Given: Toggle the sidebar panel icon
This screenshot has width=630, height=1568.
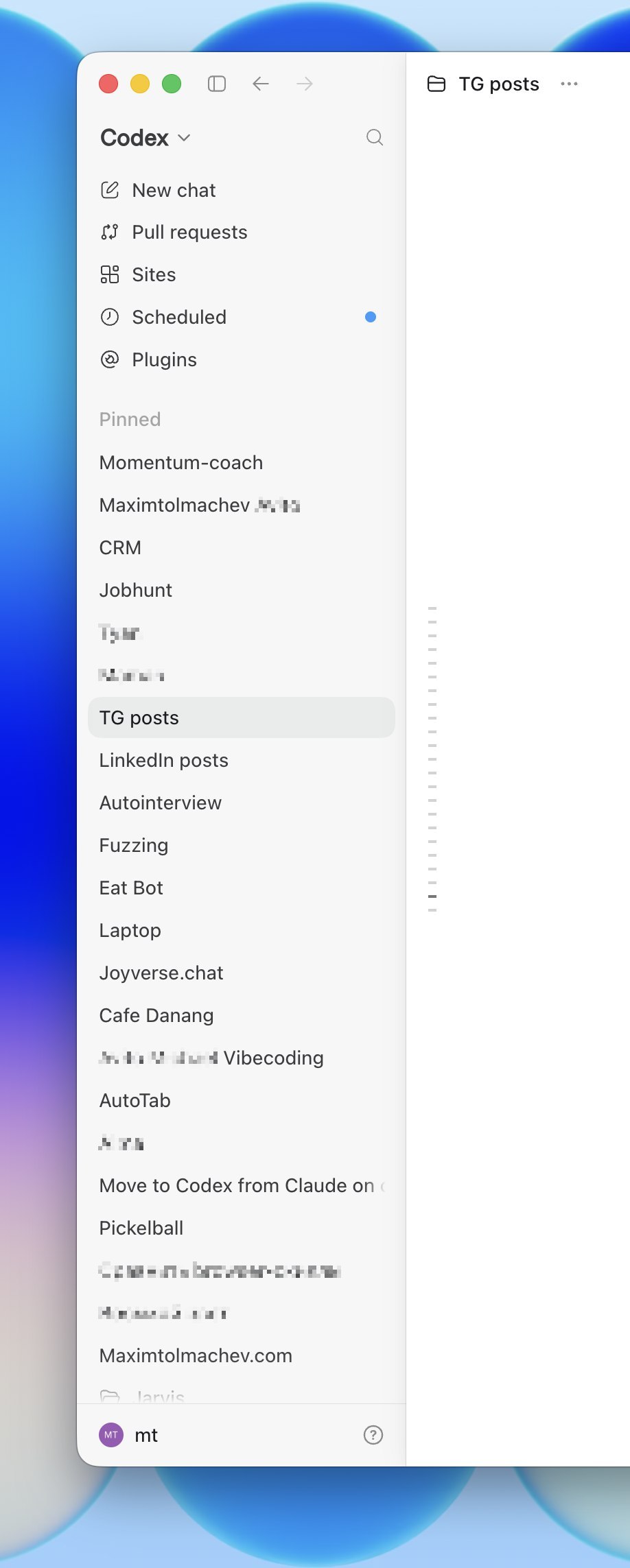Looking at the screenshot, I should click(x=217, y=84).
